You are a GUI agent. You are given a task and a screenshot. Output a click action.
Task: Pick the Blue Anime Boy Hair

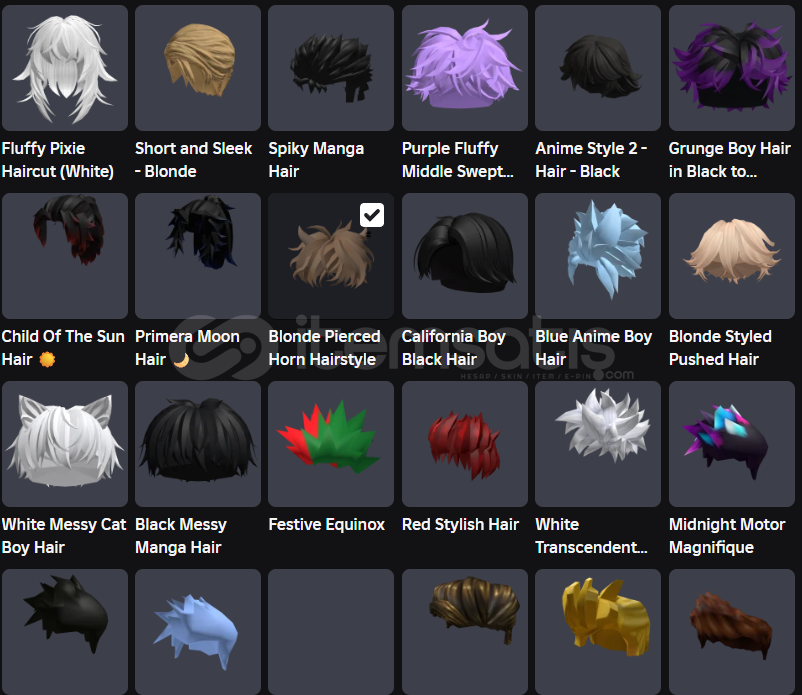[x=598, y=256]
